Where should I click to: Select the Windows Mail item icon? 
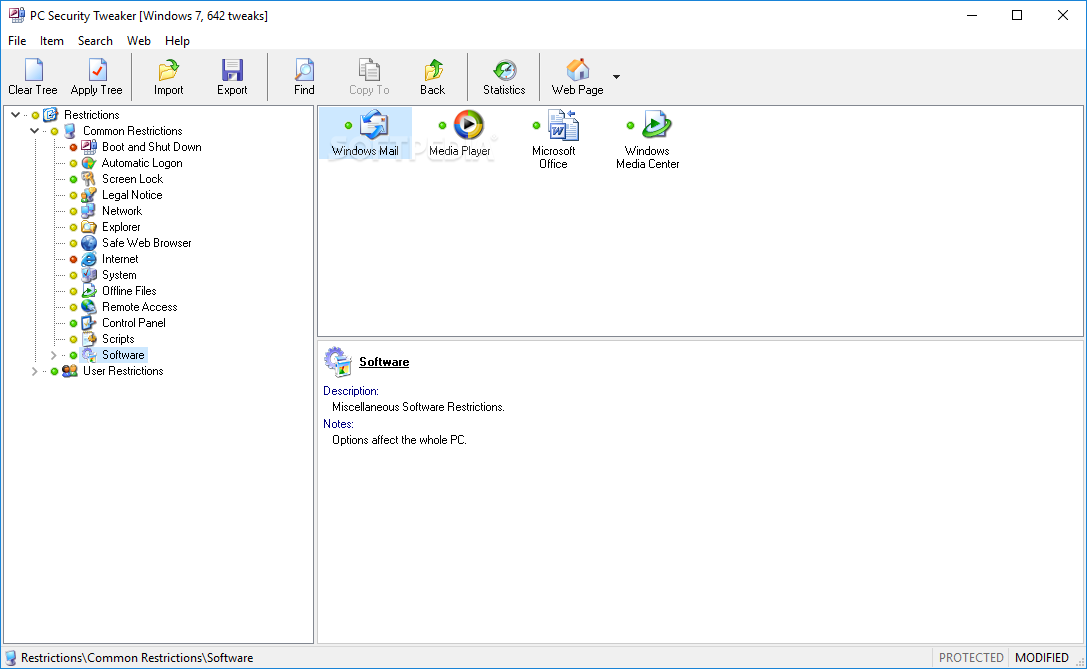pyautogui.click(x=374, y=125)
